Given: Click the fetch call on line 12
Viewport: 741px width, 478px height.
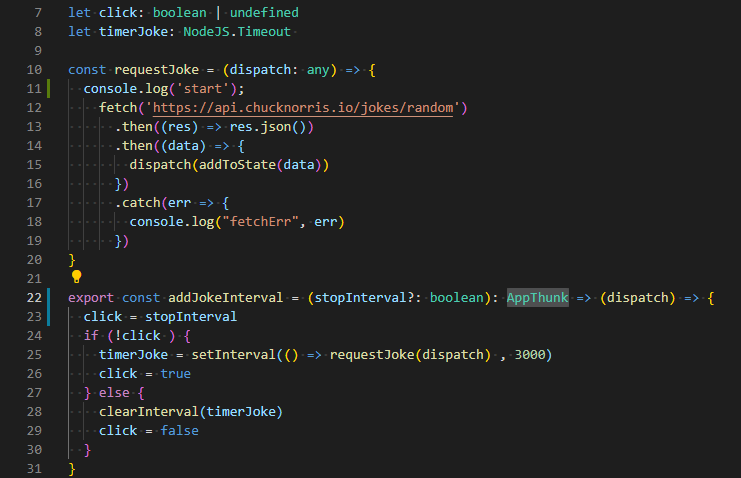Looking at the screenshot, I should (x=118, y=108).
